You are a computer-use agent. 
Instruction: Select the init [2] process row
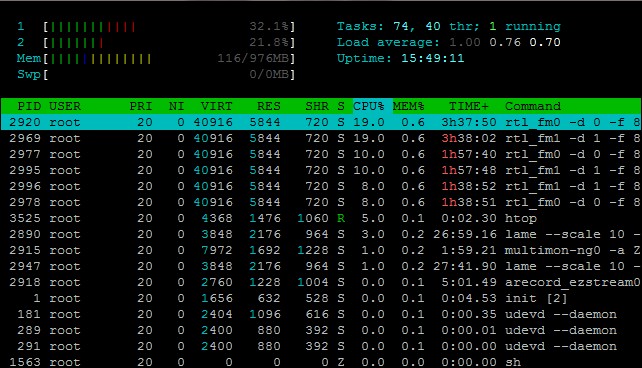coord(321,298)
